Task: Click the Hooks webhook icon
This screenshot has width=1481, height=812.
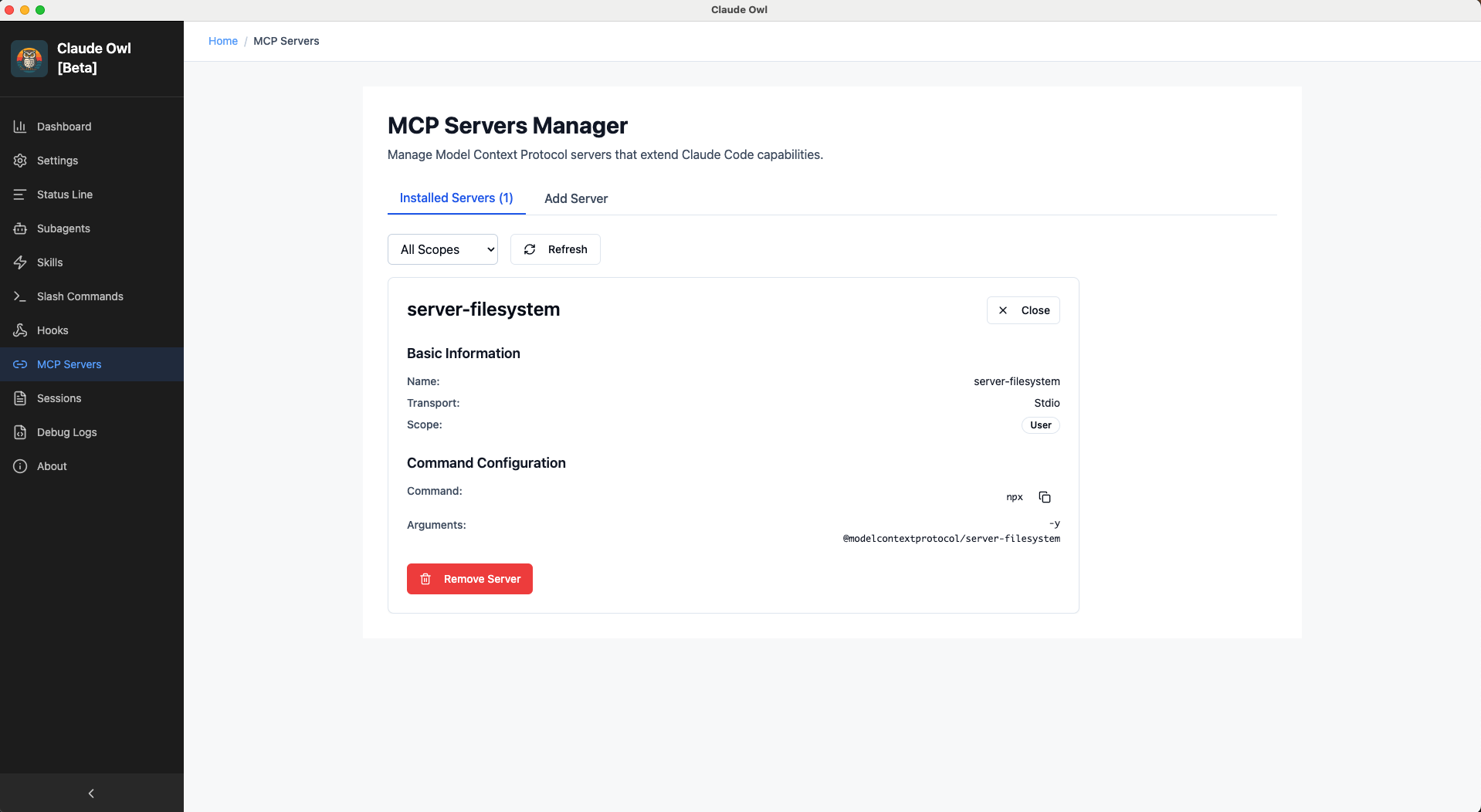Action: pos(20,330)
